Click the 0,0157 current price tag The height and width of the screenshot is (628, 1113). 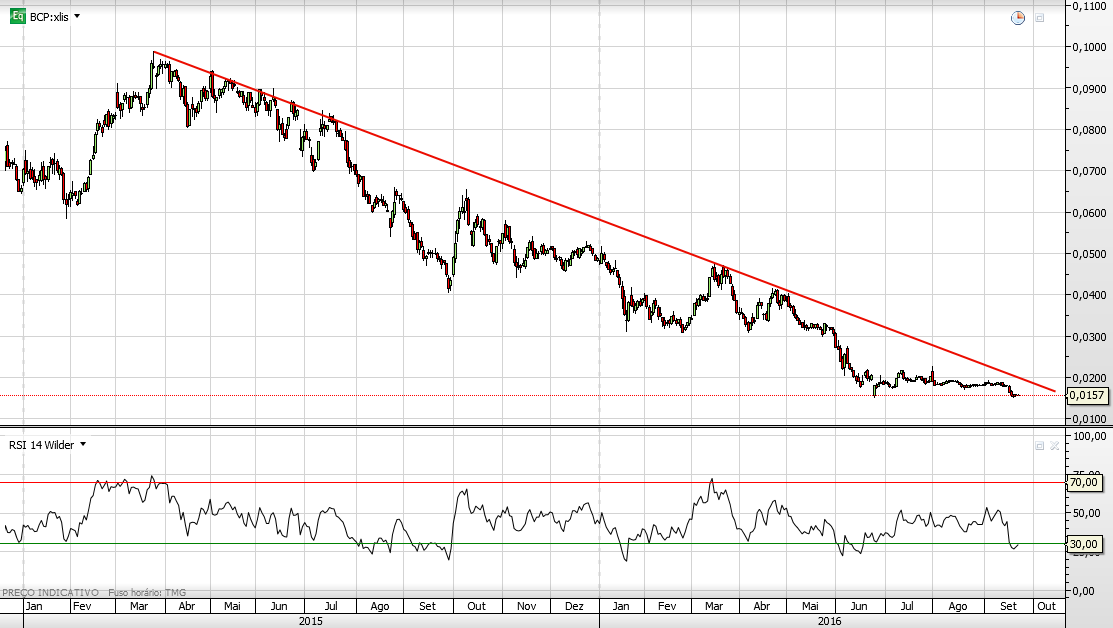pyautogui.click(x=1087, y=395)
